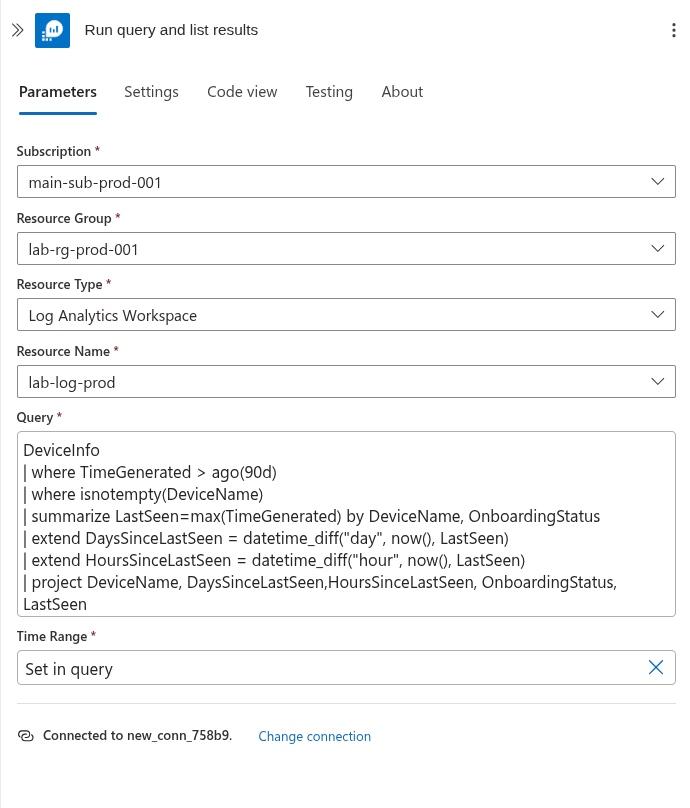Clear the Time Range with X icon
The image size is (690, 808).
(x=655, y=667)
